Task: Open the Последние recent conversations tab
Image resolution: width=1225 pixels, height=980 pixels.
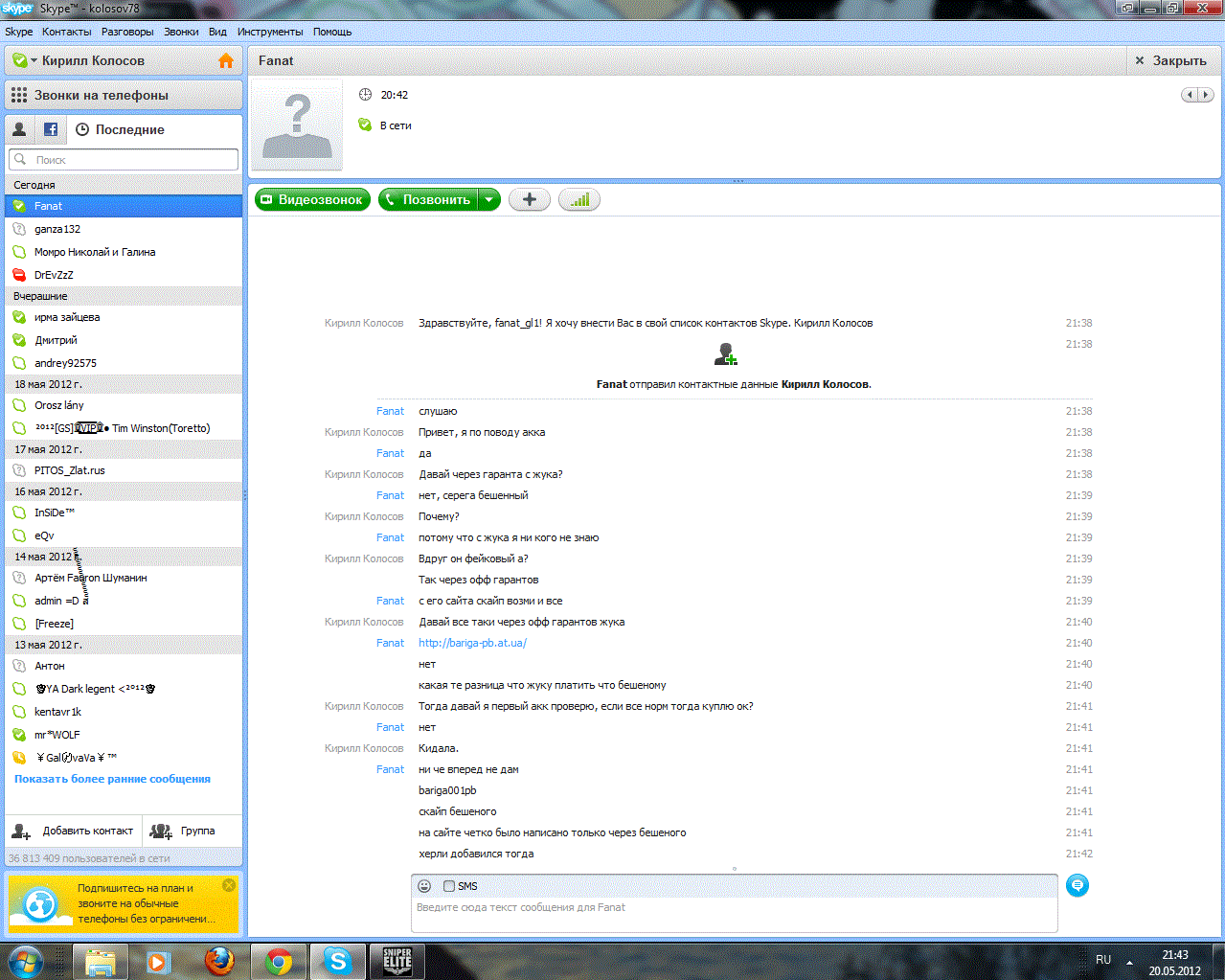Action: click(121, 129)
